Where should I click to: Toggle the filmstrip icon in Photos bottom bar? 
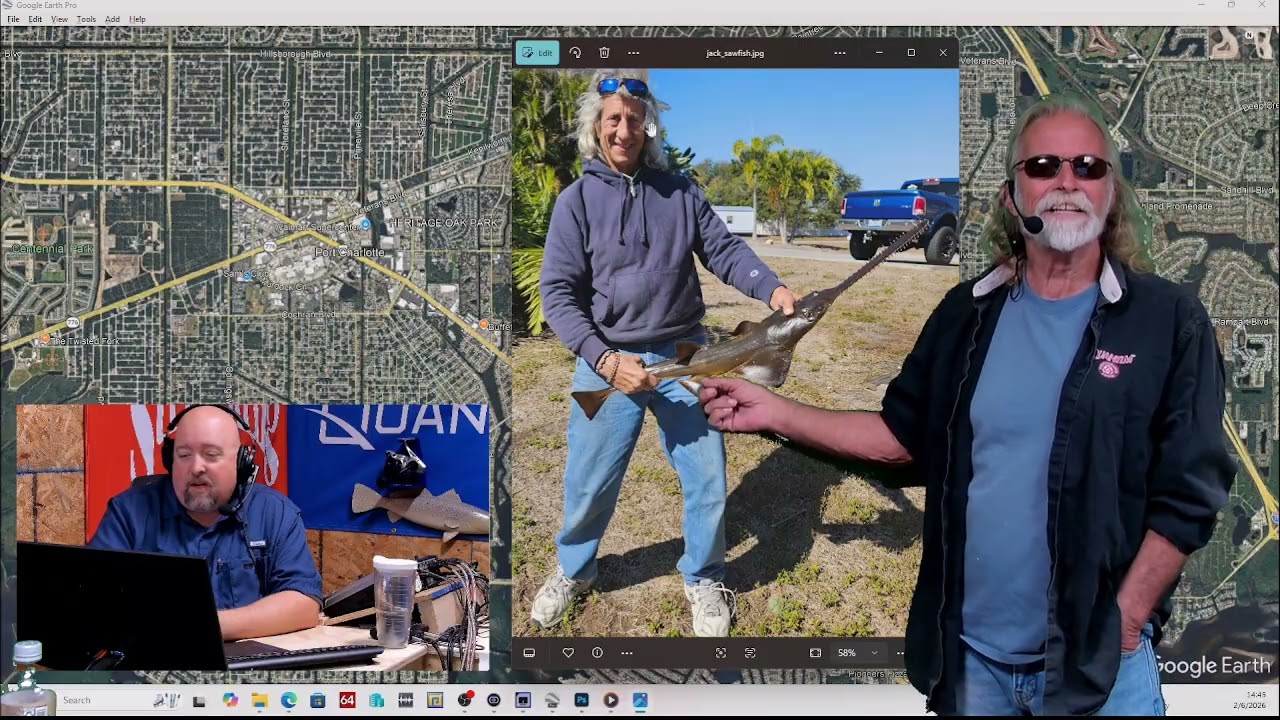(529, 653)
